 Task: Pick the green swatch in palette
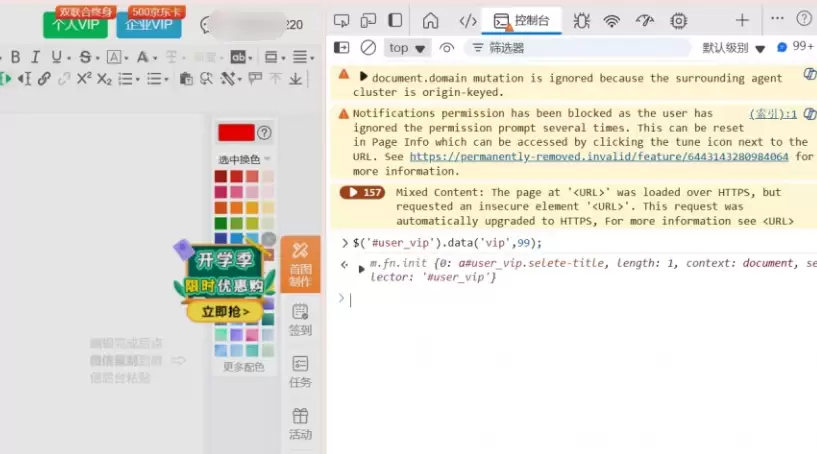[x=221, y=224]
